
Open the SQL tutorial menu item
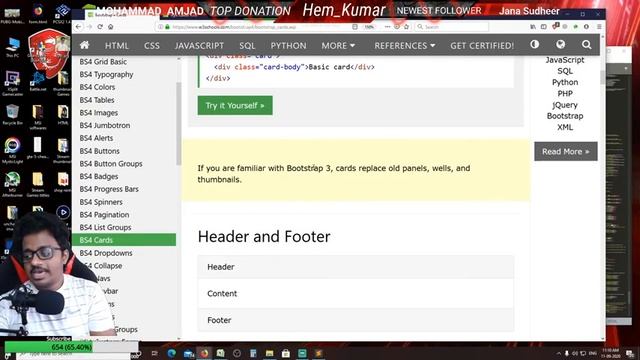click(247, 46)
